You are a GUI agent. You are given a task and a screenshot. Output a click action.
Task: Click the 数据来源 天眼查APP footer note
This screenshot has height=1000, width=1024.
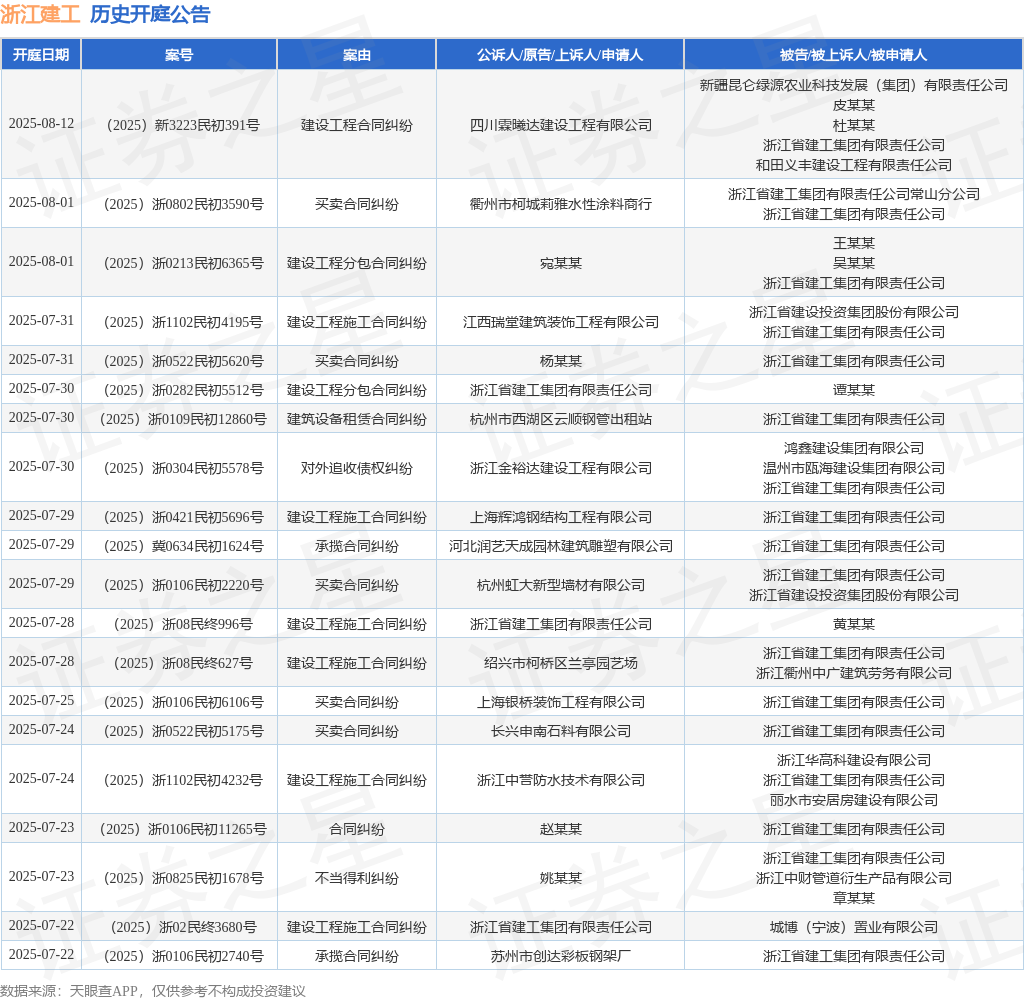coord(153,991)
